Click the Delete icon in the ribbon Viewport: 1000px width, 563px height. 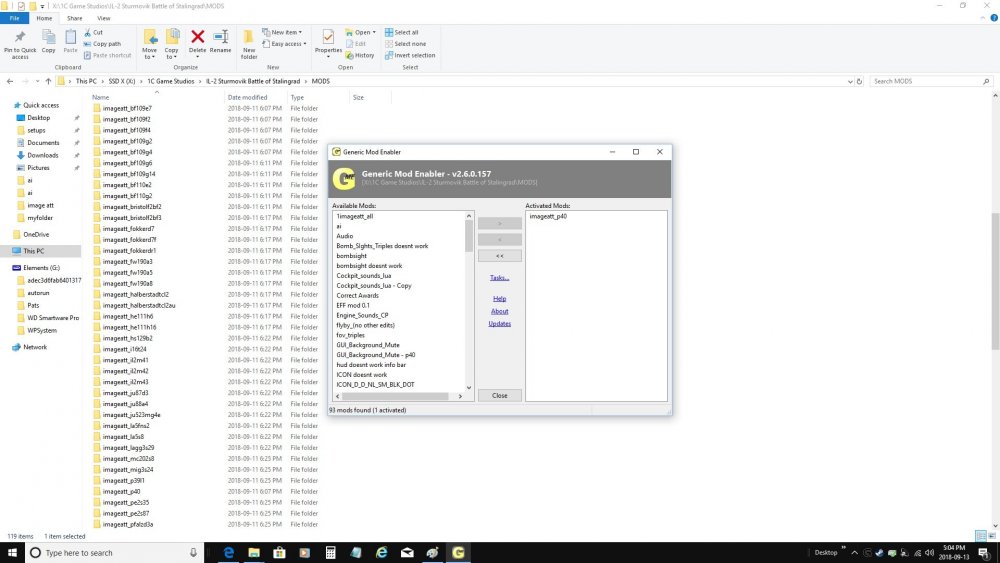197,41
